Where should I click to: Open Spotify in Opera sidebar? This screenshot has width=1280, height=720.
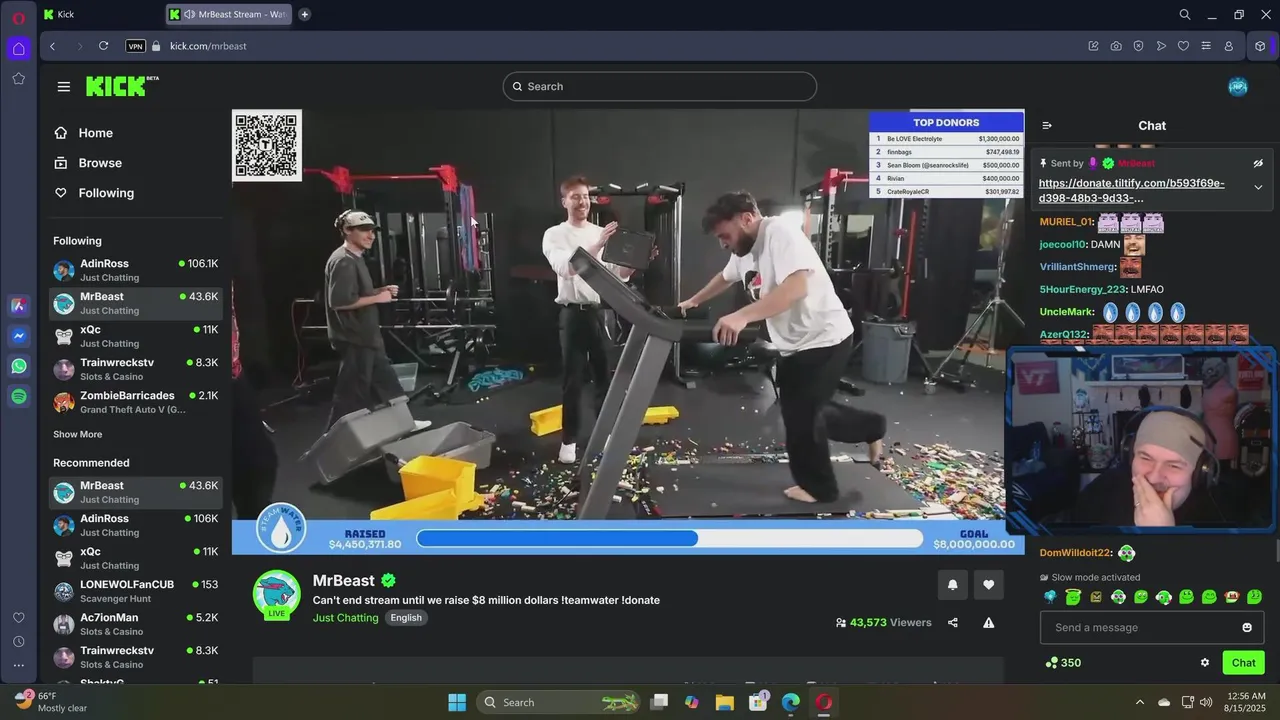18,397
